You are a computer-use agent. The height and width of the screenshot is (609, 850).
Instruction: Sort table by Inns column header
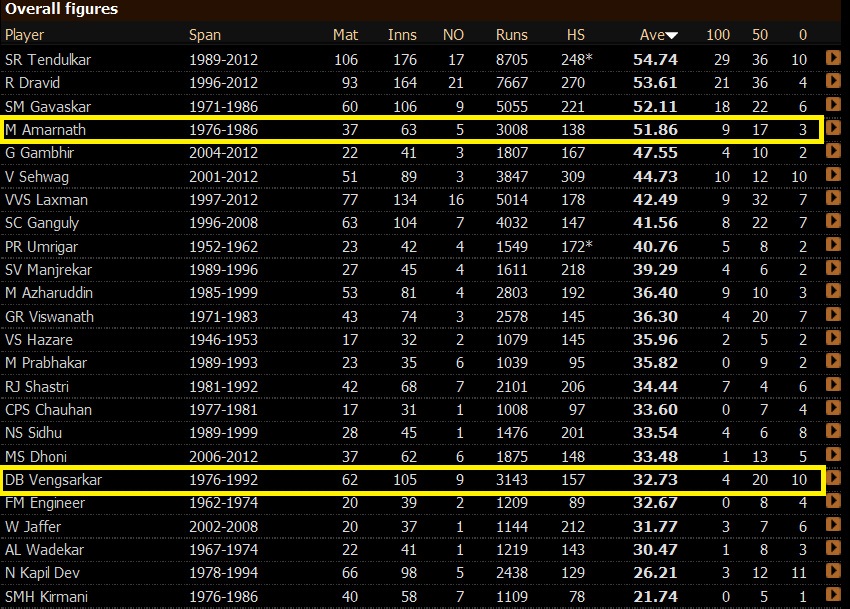pos(402,35)
